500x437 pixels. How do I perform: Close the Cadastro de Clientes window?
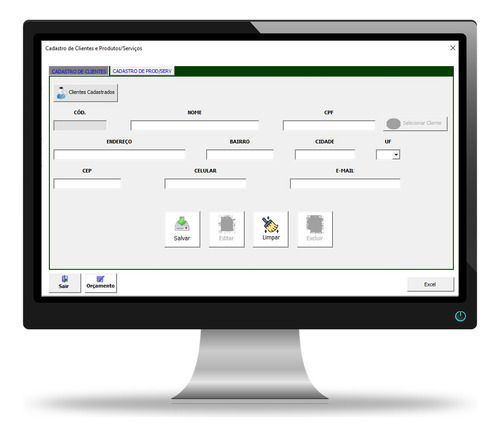click(x=453, y=48)
